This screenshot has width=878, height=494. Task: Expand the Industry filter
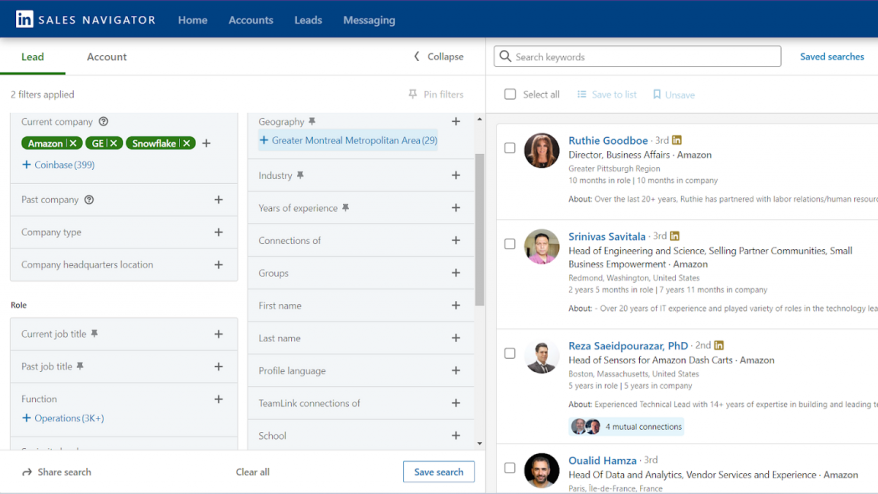point(455,176)
